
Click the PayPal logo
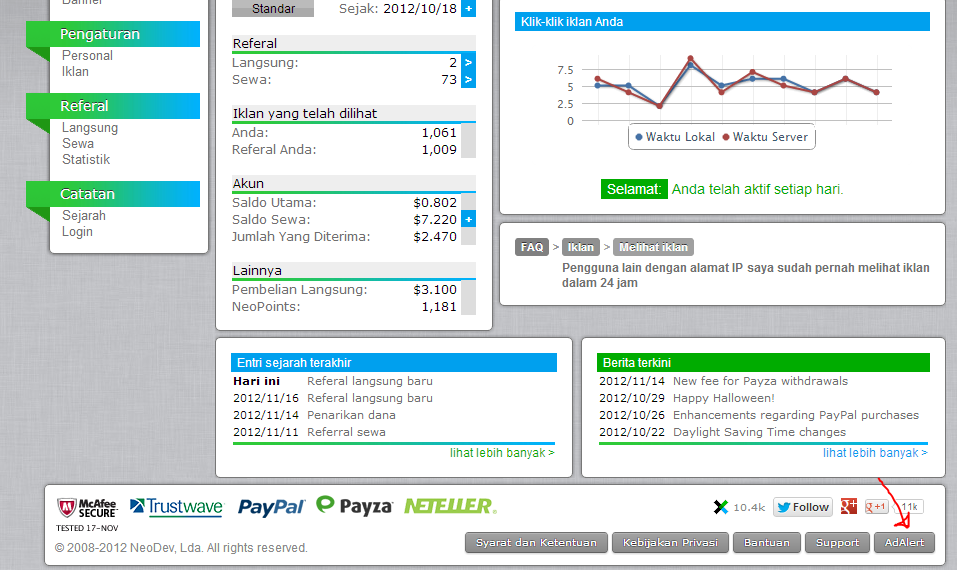click(x=271, y=507)
